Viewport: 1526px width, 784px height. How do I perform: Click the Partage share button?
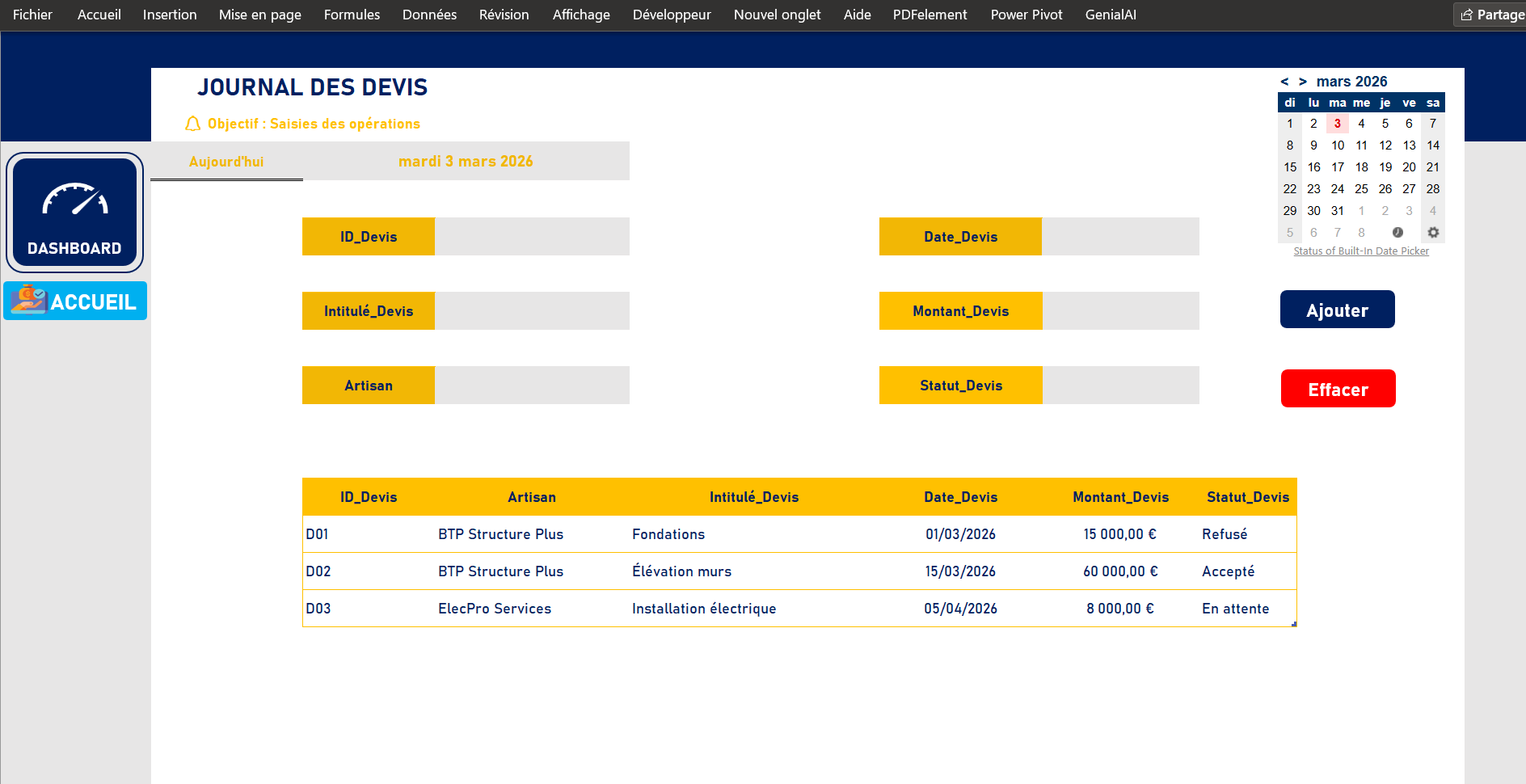coord(1491,15)
